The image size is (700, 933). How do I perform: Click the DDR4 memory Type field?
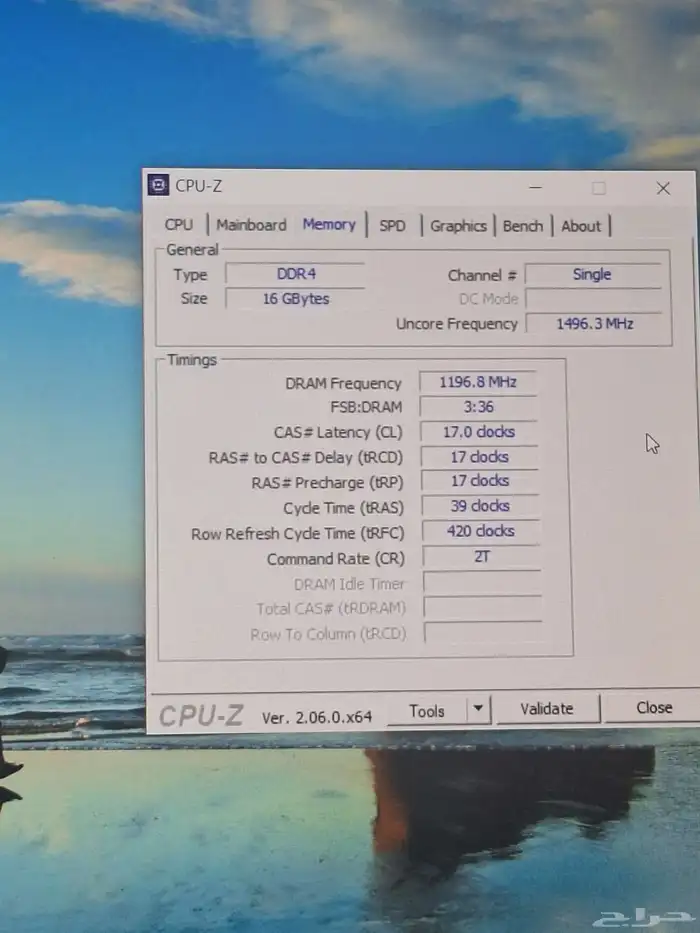294,274
